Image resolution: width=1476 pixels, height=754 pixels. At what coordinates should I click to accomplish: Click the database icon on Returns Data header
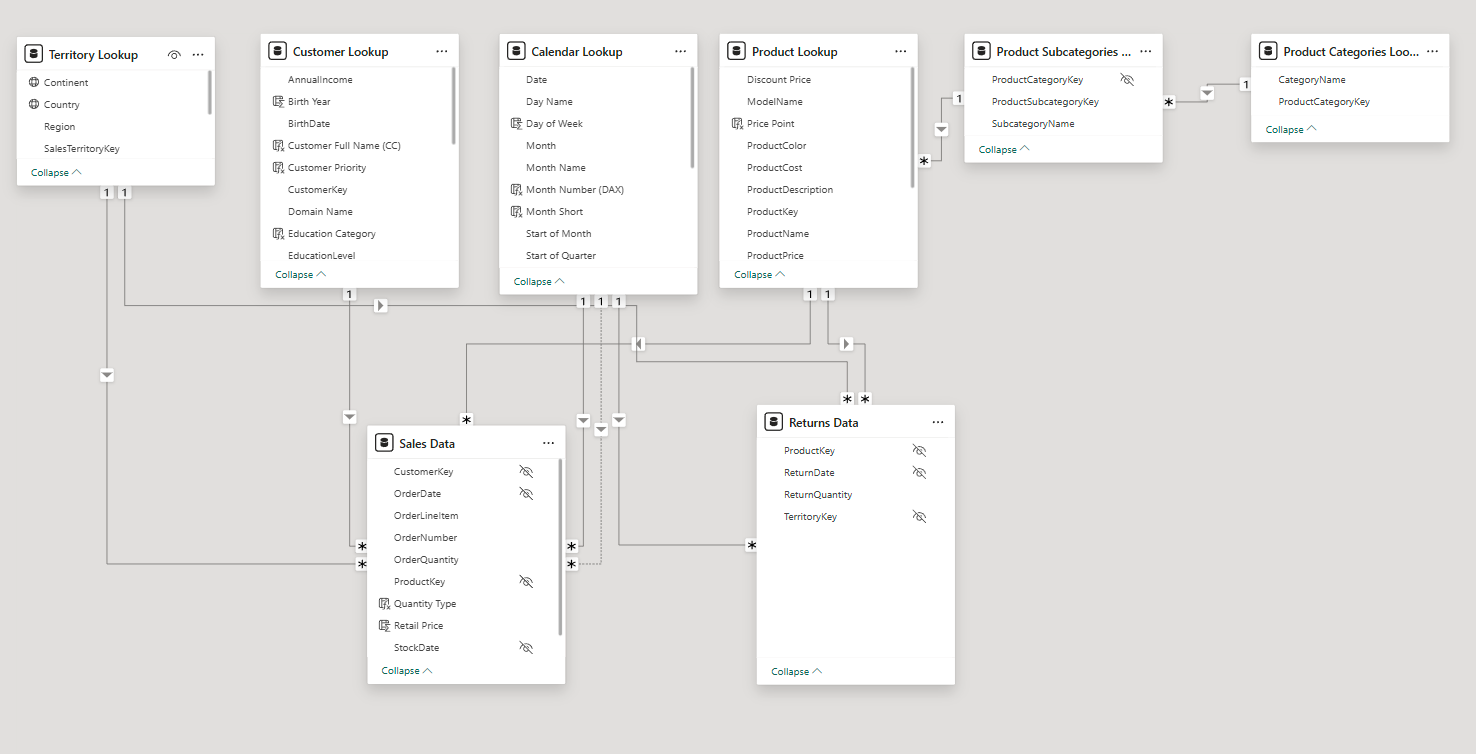[774, 421]
